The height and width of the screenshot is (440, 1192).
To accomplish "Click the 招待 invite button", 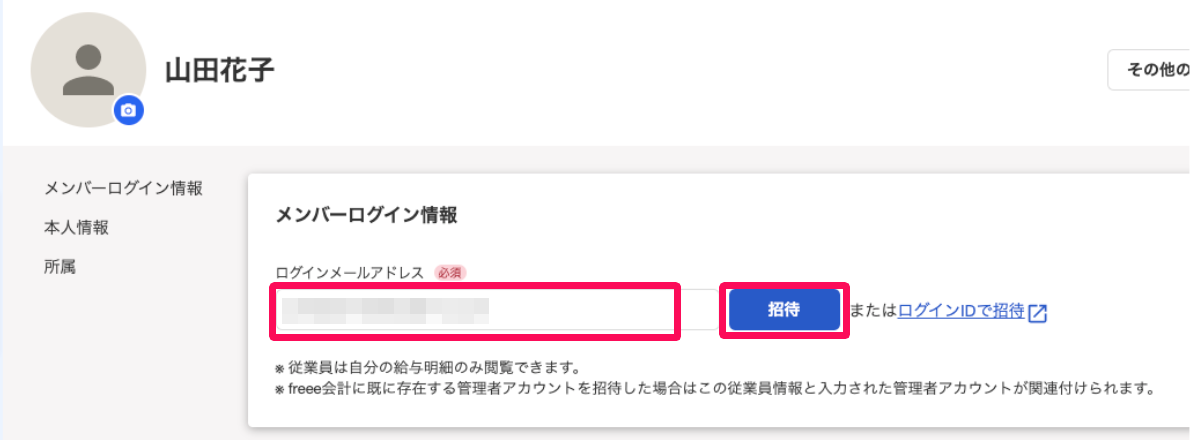I will [x=784, y=309].
